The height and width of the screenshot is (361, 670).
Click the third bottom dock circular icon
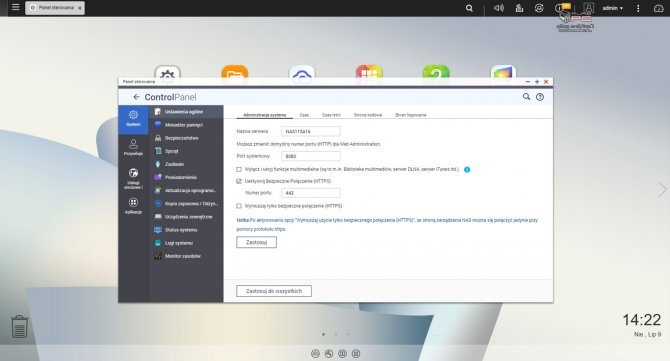[x=342, y=354]
